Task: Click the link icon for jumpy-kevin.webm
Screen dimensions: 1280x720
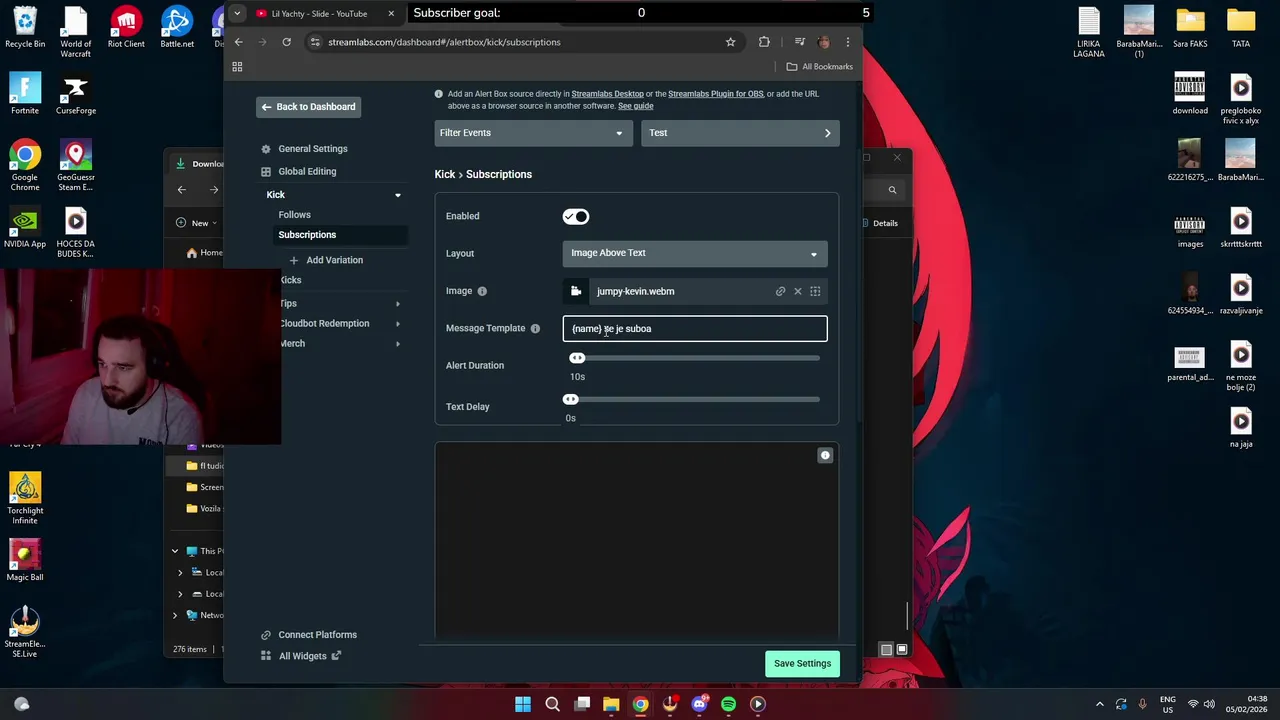Action: click(780, 291)
